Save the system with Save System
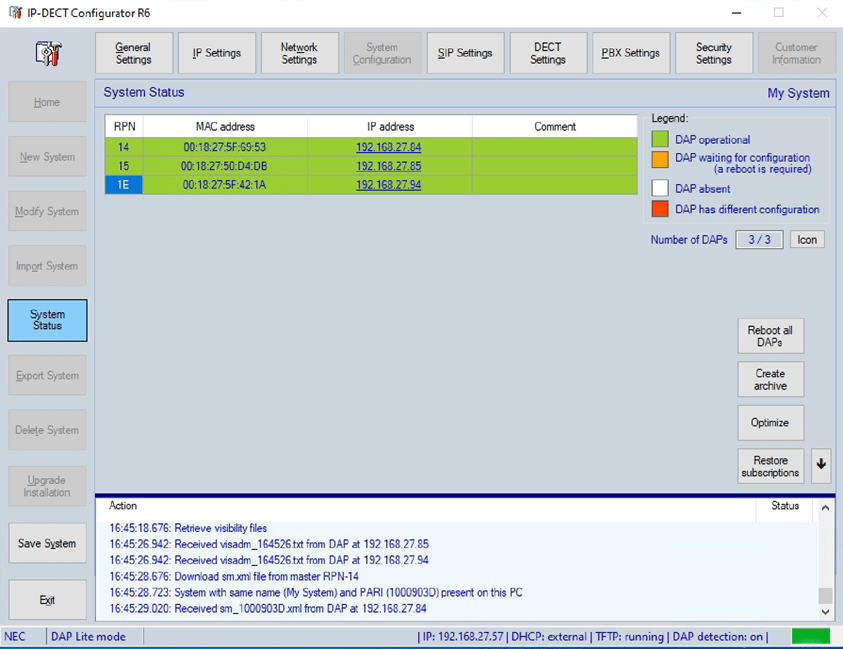The height and width of the screenshot is (649, 843). [x=47, y=543]
